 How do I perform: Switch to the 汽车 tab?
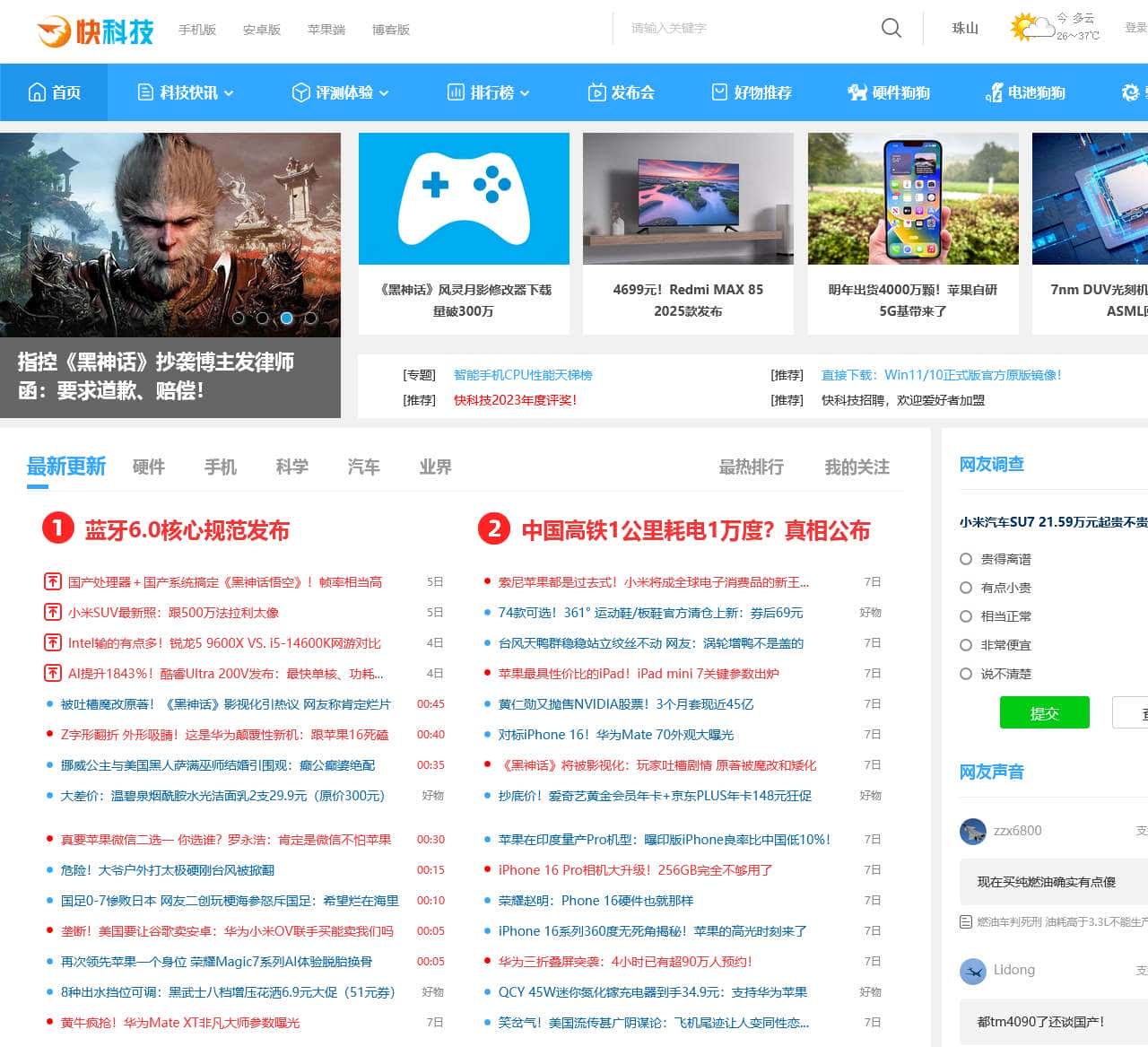364,467
